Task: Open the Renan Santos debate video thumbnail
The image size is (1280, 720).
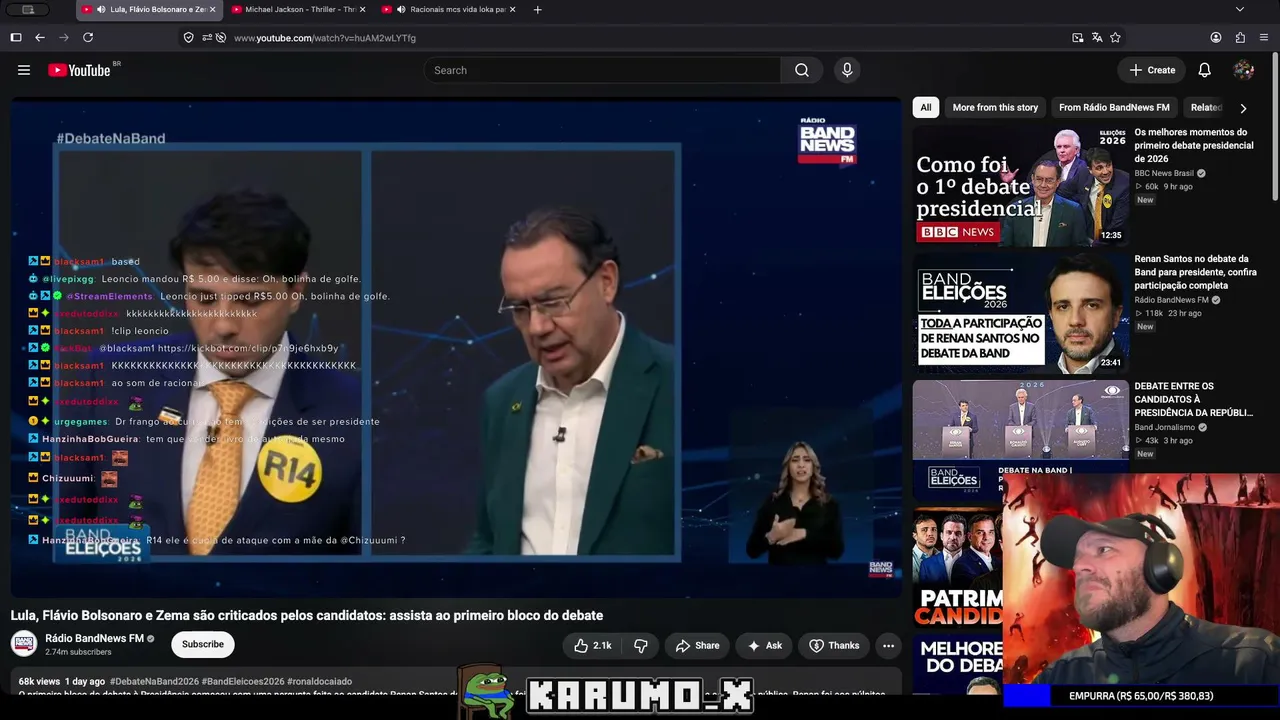Action: coord(1020,312)
